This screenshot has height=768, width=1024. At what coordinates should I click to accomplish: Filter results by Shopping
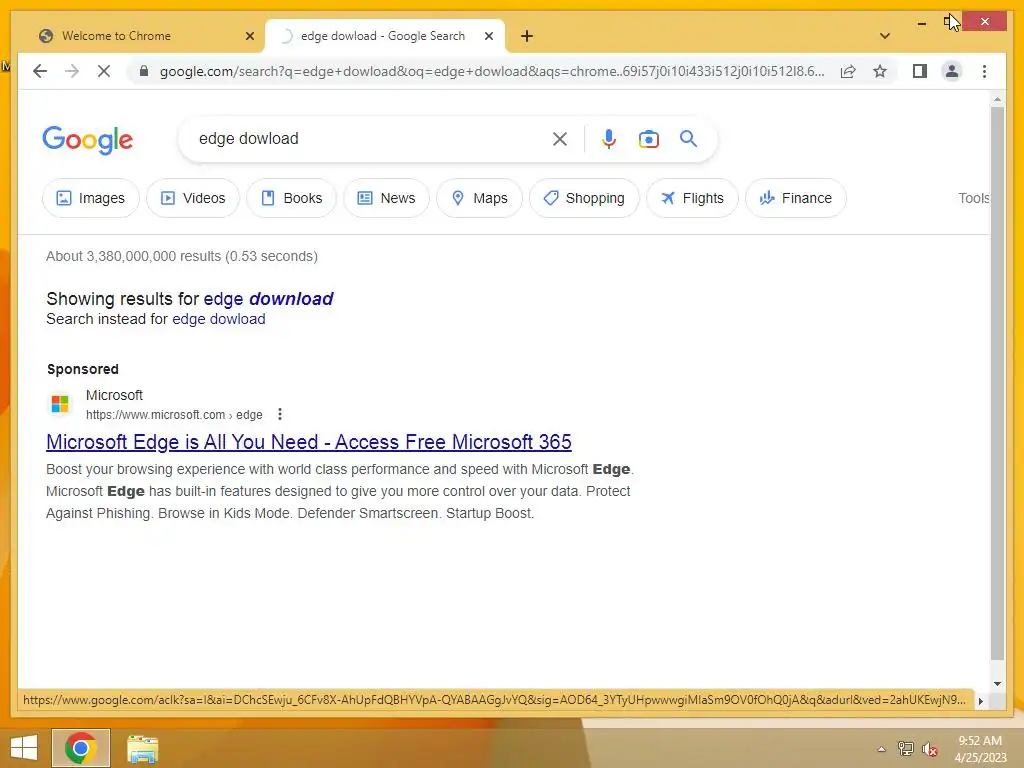pyautogui.click(x=584, y=198)
